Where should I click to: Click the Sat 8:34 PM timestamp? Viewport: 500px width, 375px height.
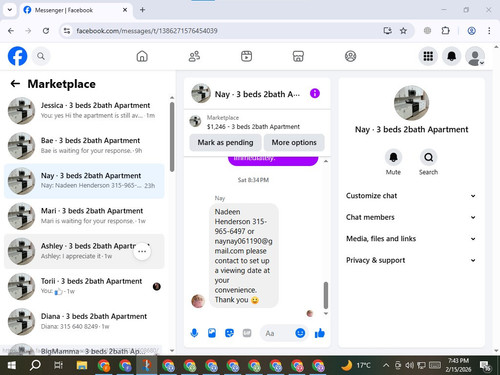pyautogui.click(x=253, y=180)
